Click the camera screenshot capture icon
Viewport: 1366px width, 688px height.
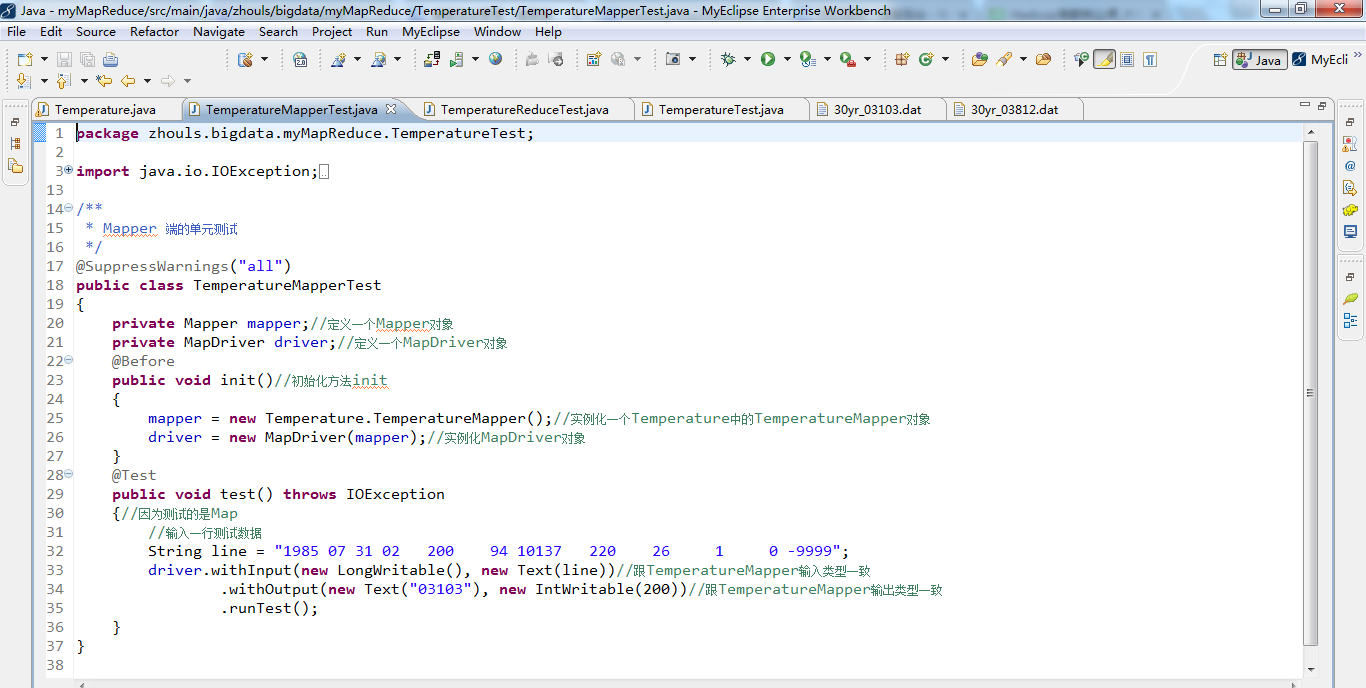(674, 60)
